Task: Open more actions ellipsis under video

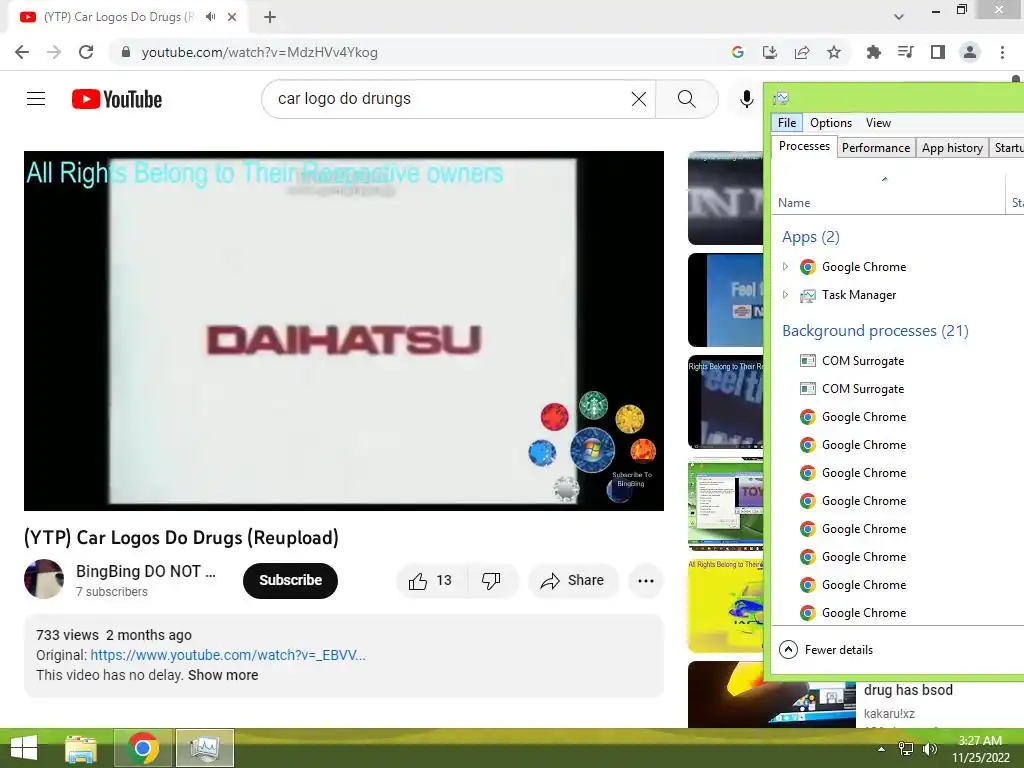Action: pos(646,581)
